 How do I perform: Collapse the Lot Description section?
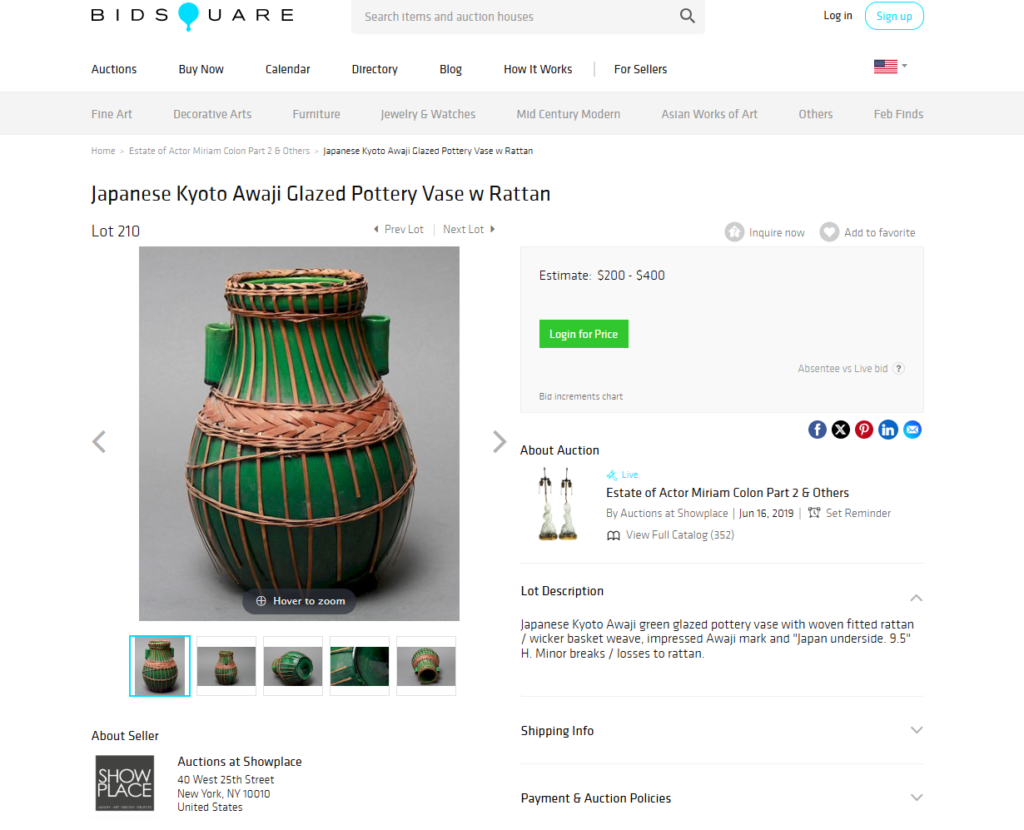(x=916, y=597)
